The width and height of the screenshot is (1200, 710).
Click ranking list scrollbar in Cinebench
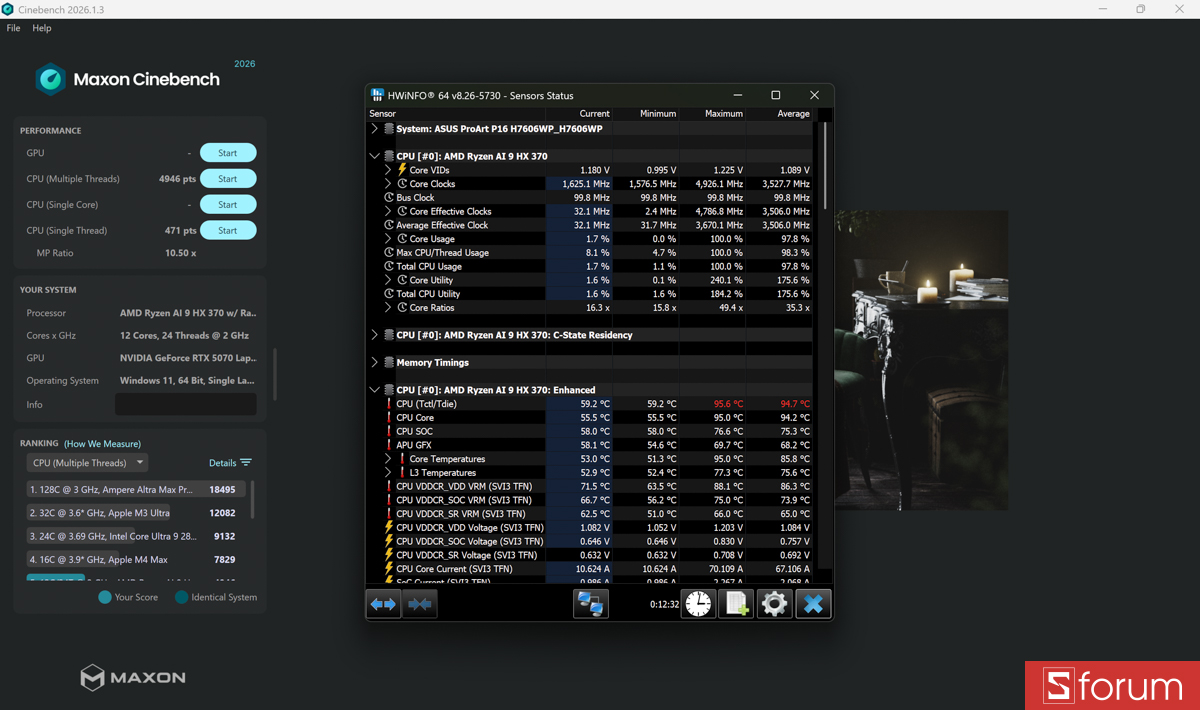coord(252,500)
